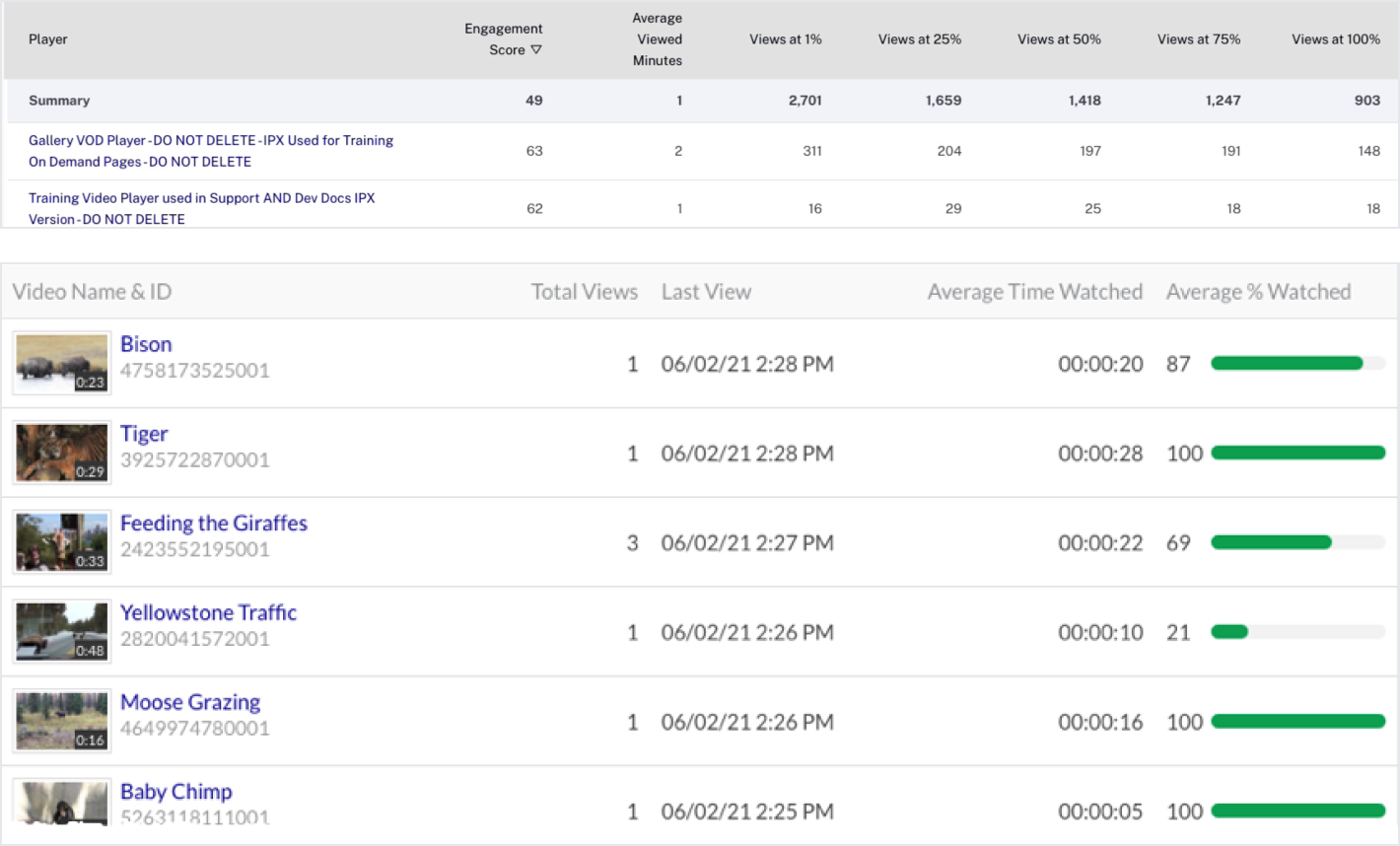The width and height of the screenshot is (1400, 846).
Task: Click the Average Viewed Minutes header
Action: (x=658, y=39)
